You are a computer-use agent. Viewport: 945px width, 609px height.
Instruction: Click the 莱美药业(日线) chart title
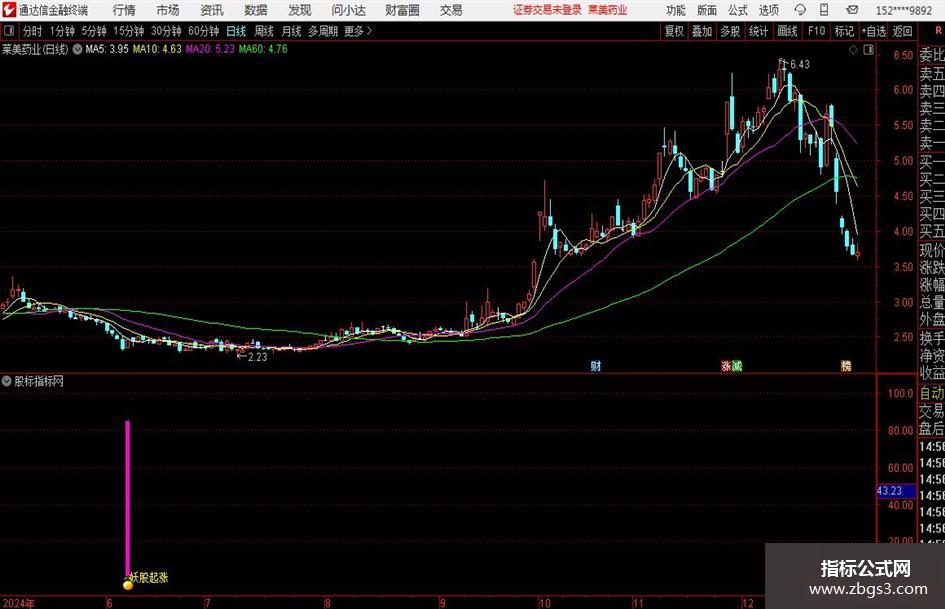(x=35, y=49)
